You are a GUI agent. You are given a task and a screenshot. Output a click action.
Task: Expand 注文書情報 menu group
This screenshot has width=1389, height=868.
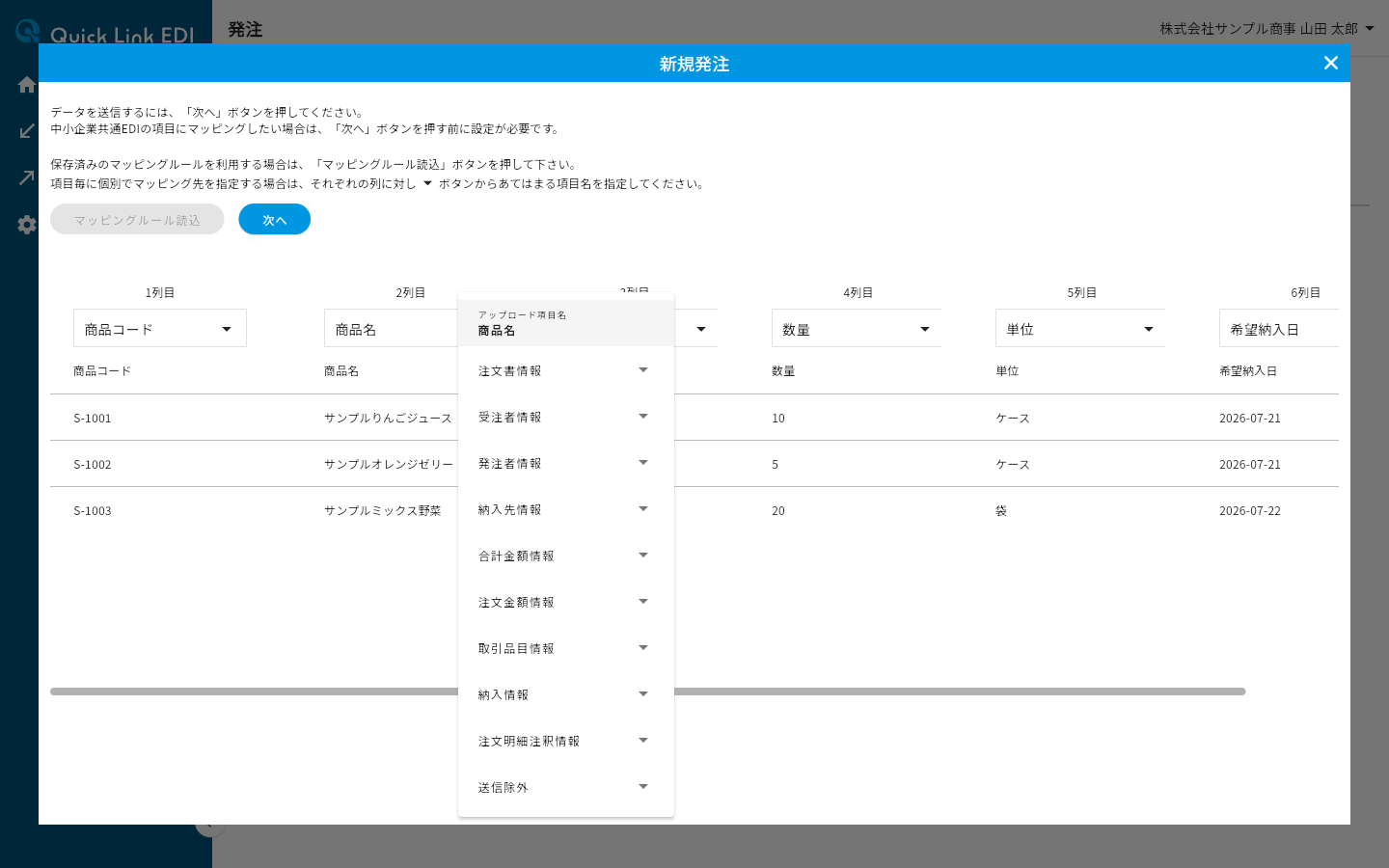(x=566, y=370)
